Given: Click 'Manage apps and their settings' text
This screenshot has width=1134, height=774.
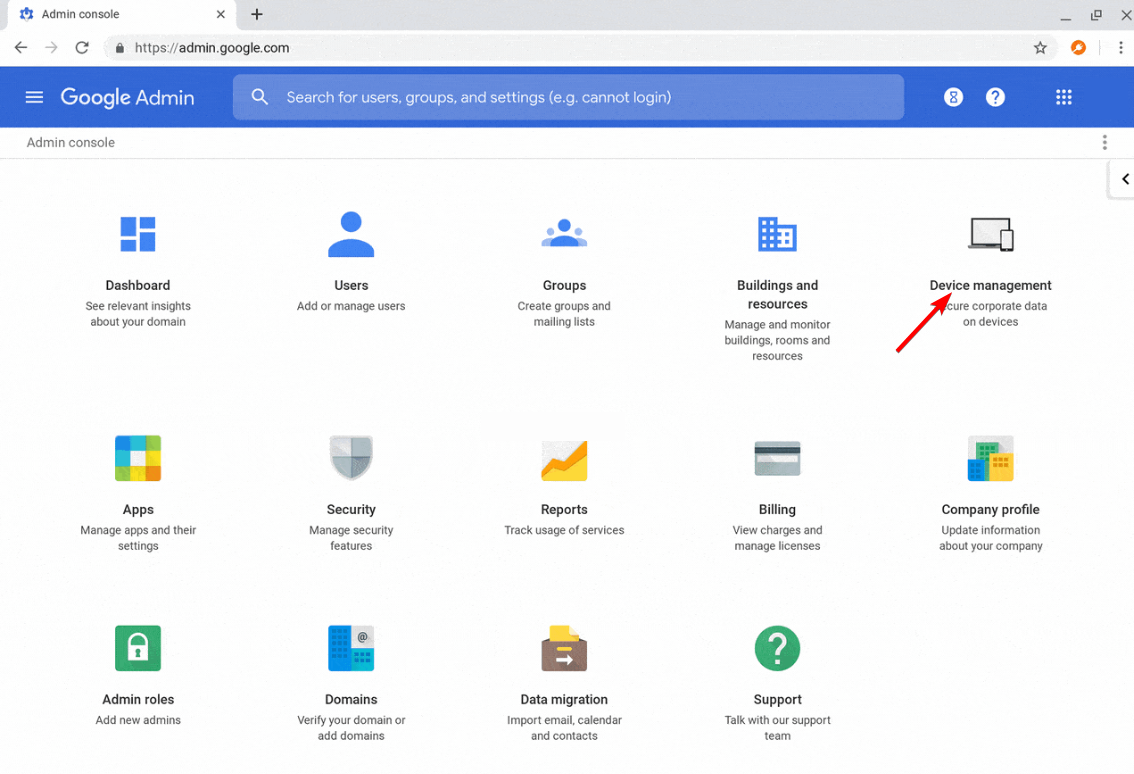Looking at the screenshot, I should [x=137, y=538].
